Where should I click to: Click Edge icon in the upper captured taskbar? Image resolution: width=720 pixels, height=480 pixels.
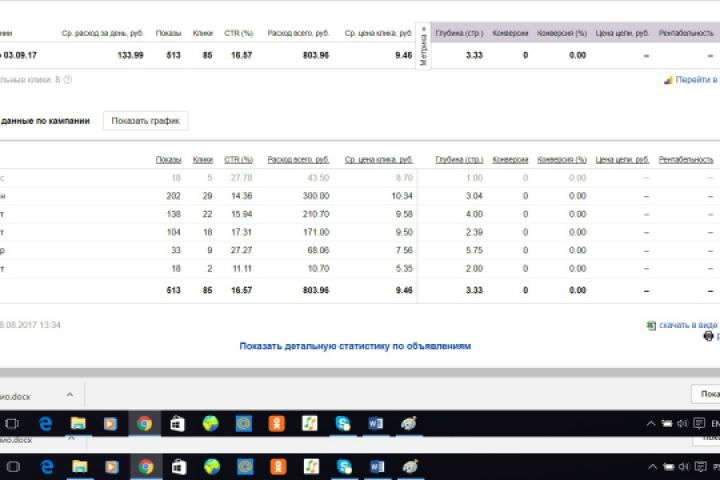click(45, 424)
